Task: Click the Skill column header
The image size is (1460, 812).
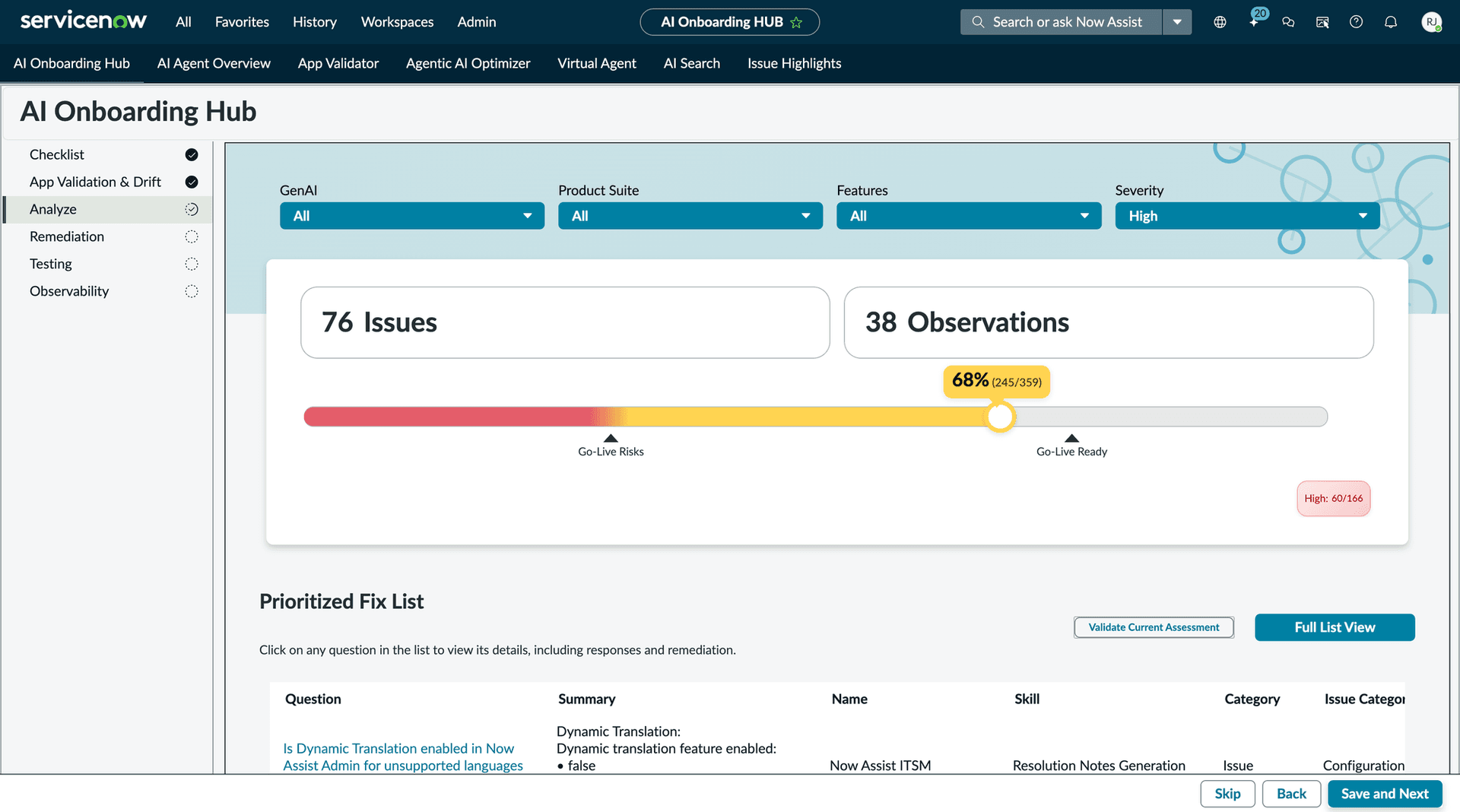Action: pyautogui.click(x=1027, y=699)
